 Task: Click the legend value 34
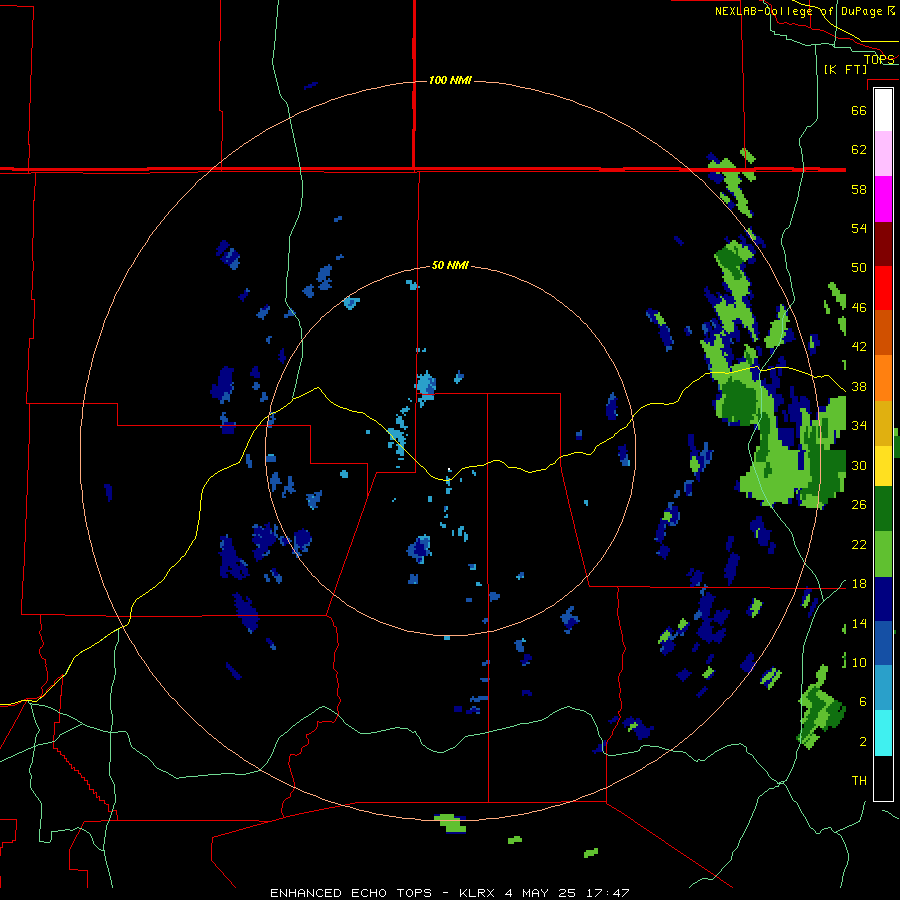click(x=859, y=426)
